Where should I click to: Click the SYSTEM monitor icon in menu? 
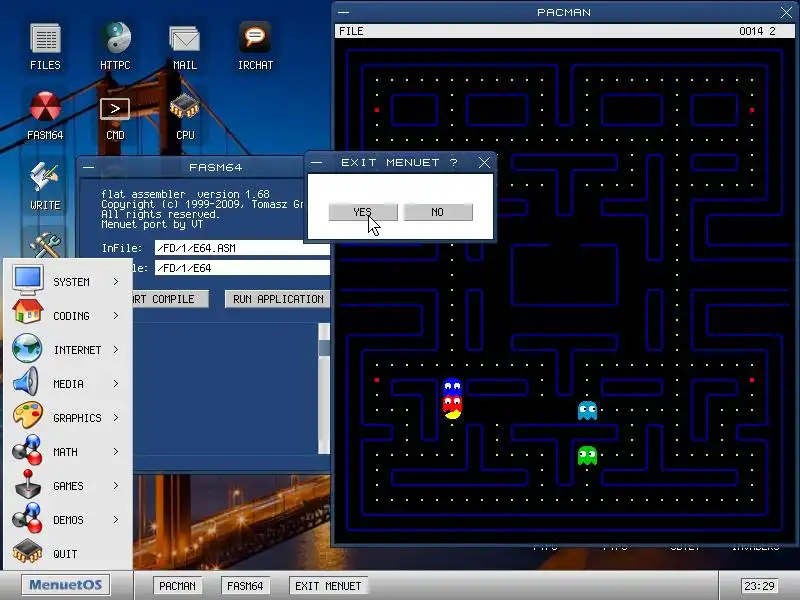pyautogui.click(x=28, y=280)
